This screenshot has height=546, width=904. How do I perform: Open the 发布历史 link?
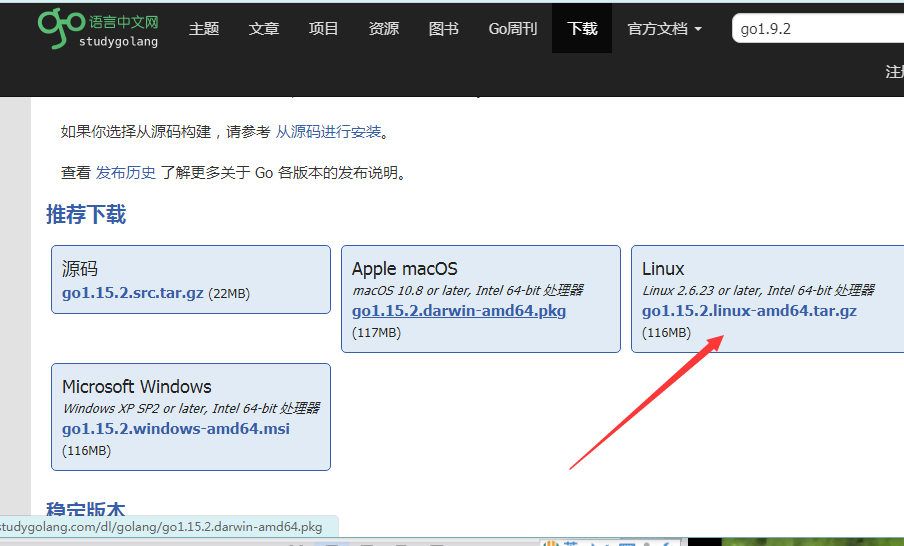pyautogui.click(x=126, y=173)
